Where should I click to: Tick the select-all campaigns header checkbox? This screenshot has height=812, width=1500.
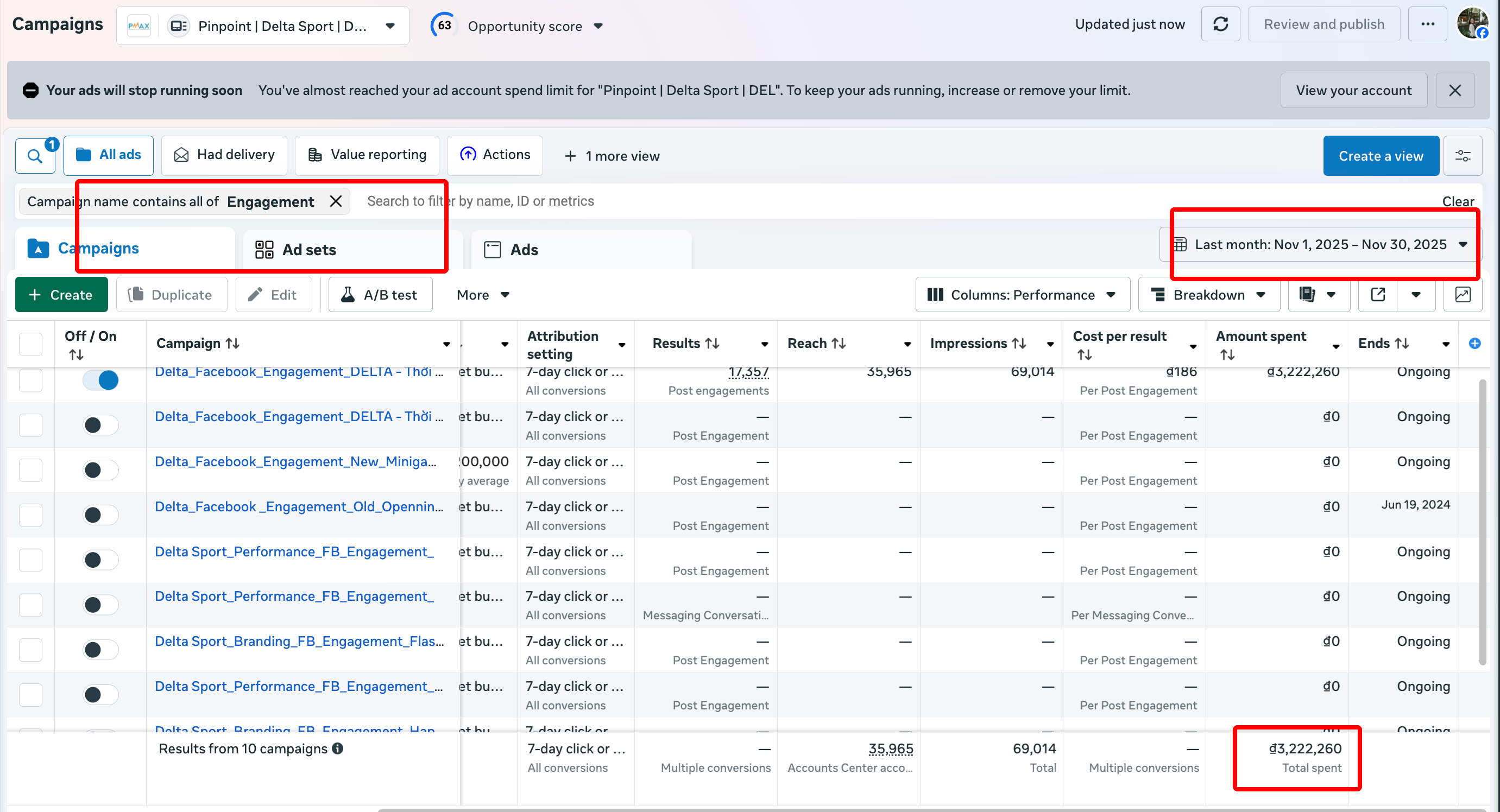[31, 344]
